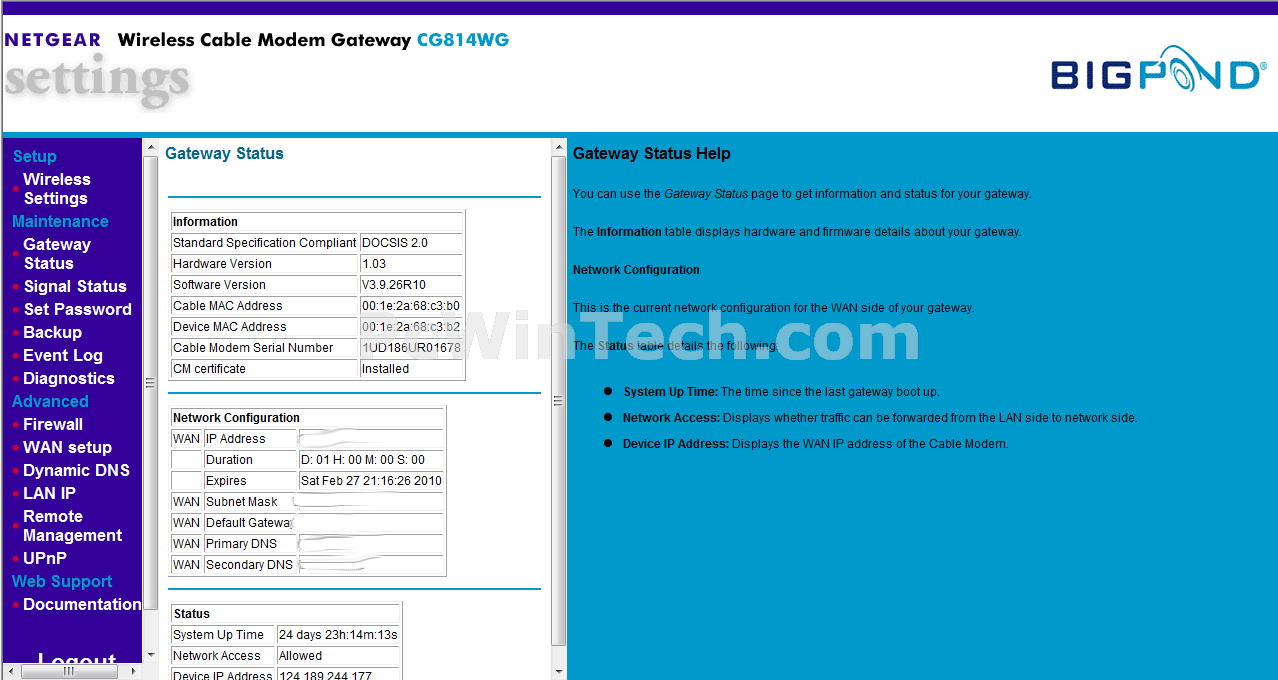
Task: Select the MAC address ending in c3:b2
Action: 411,327
